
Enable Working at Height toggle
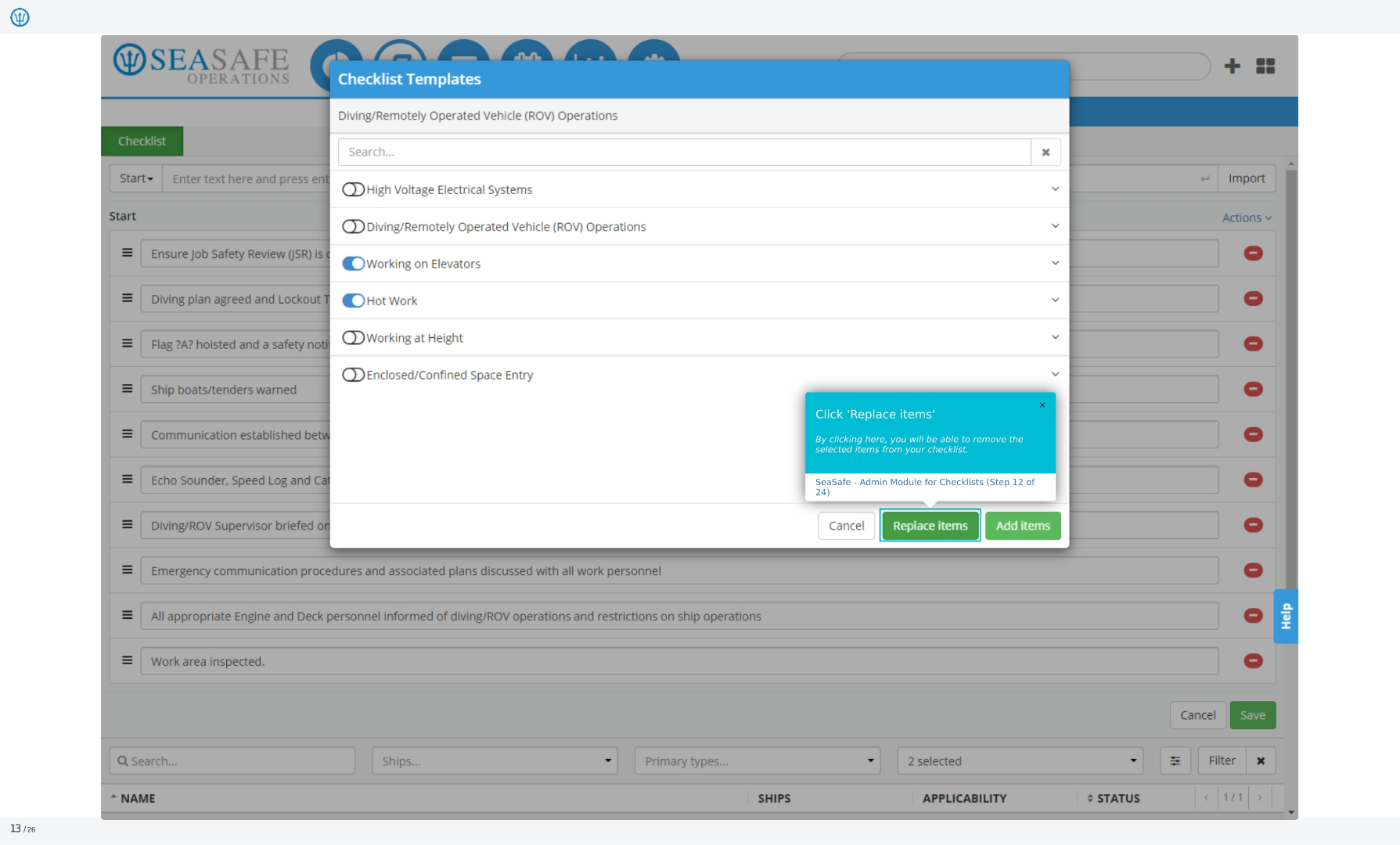(x=354, y=337)
